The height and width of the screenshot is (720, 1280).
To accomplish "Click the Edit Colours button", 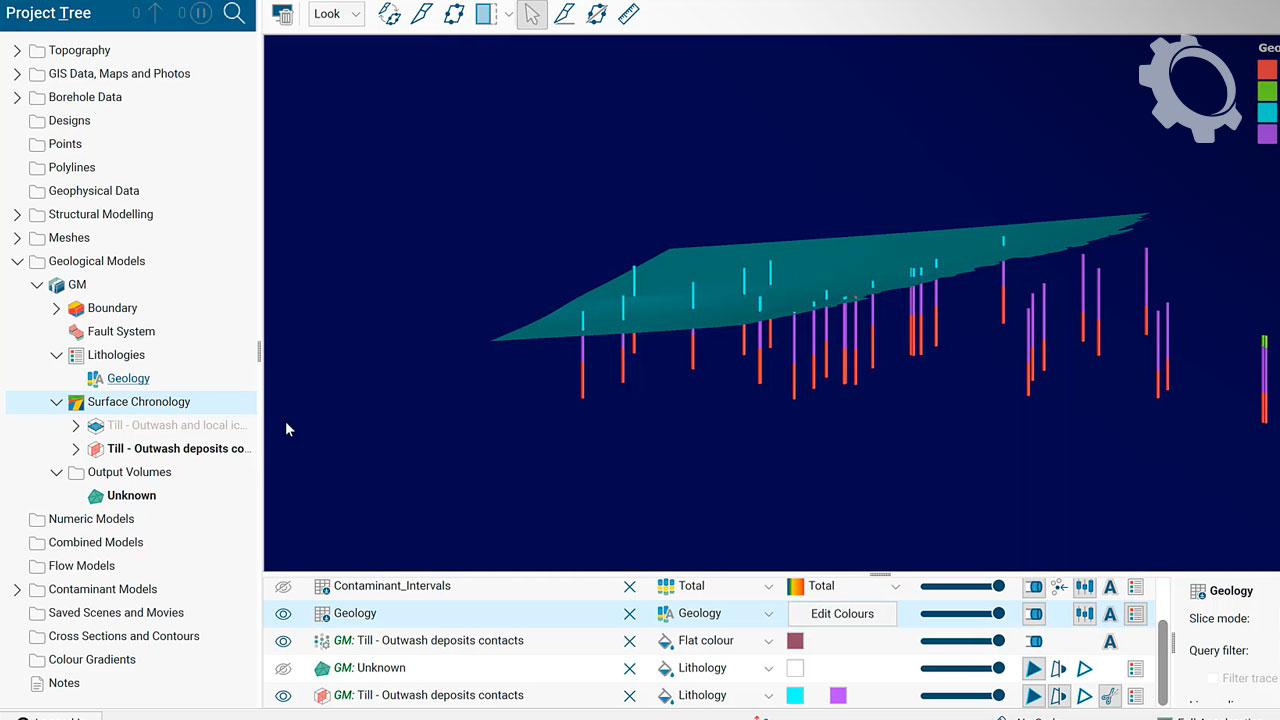I will click(842, 614).
